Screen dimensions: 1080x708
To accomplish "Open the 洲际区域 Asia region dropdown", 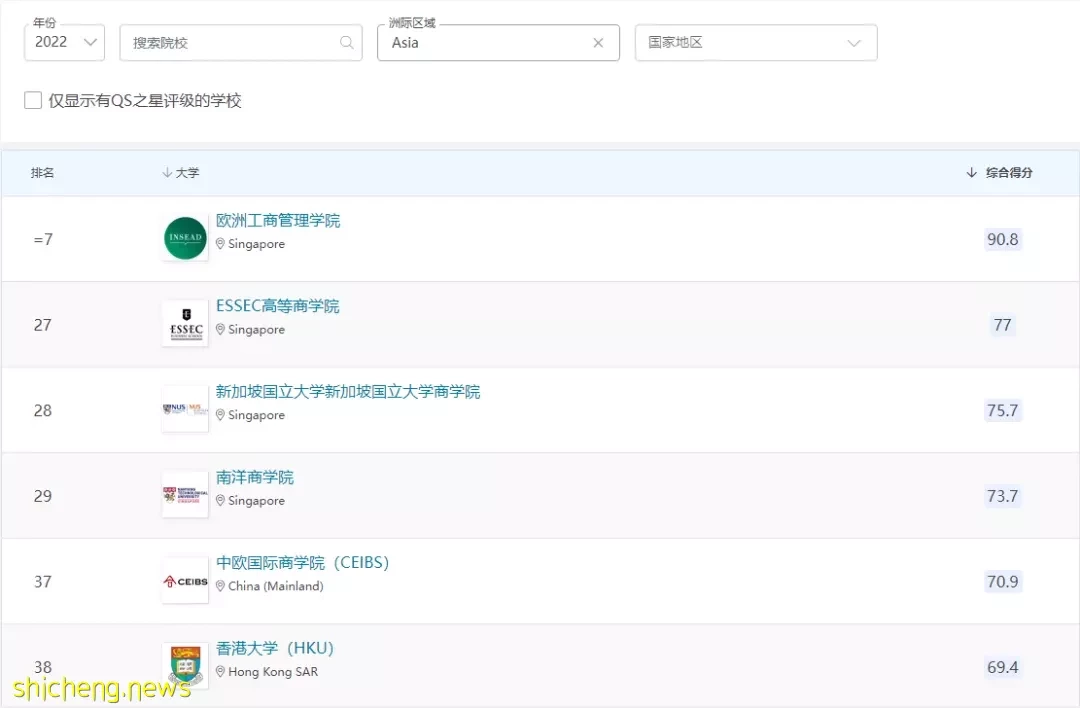I will coord(498,43).
